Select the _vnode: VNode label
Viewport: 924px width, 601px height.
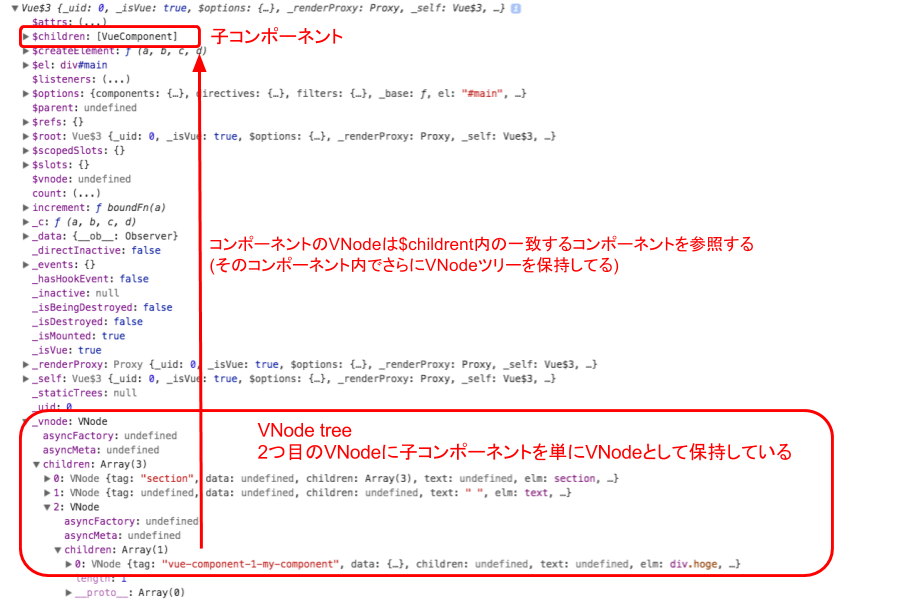pyautogui.click(x=70, y=421)
